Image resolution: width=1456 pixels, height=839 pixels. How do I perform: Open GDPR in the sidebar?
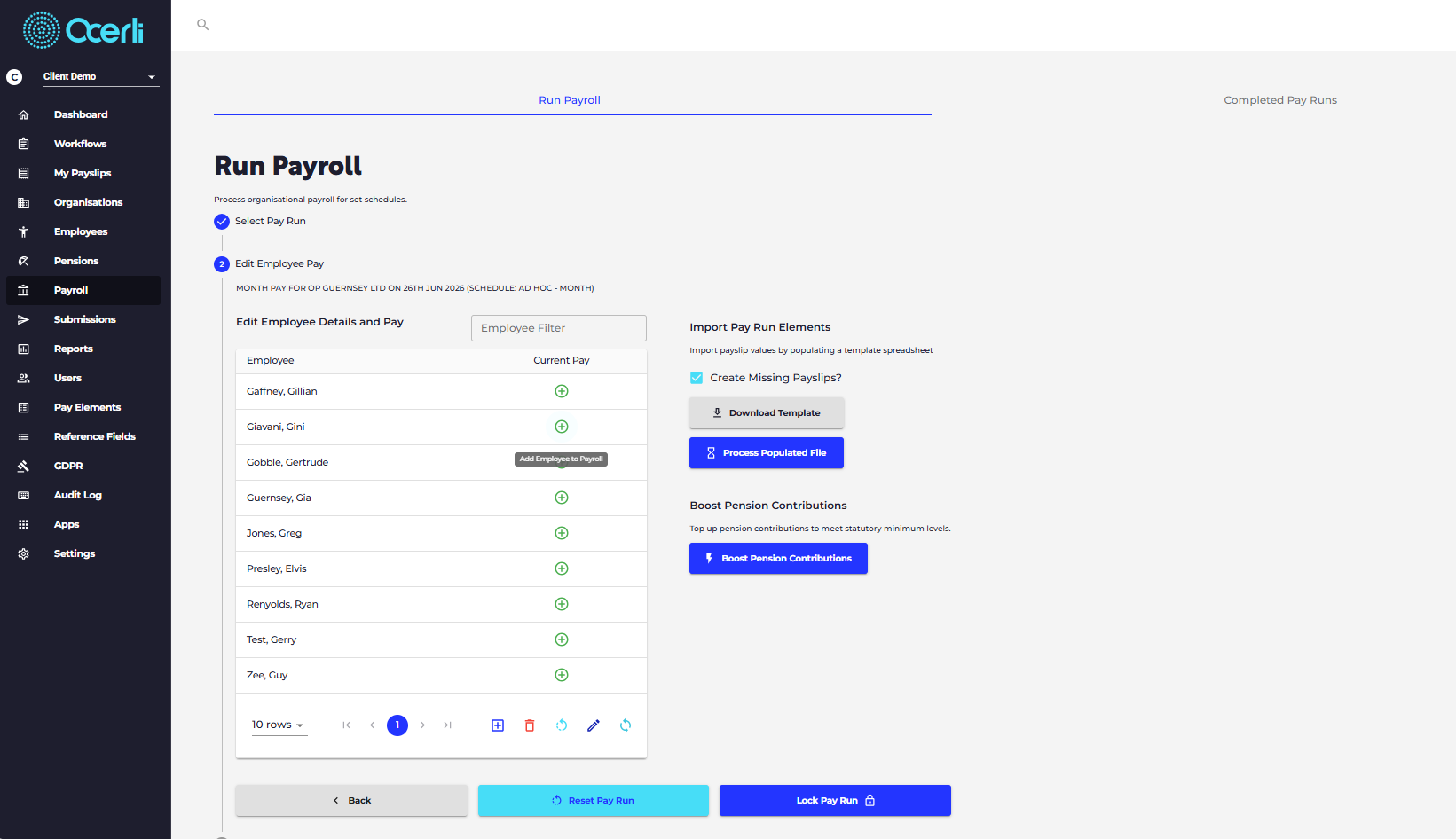pos(83,466)
